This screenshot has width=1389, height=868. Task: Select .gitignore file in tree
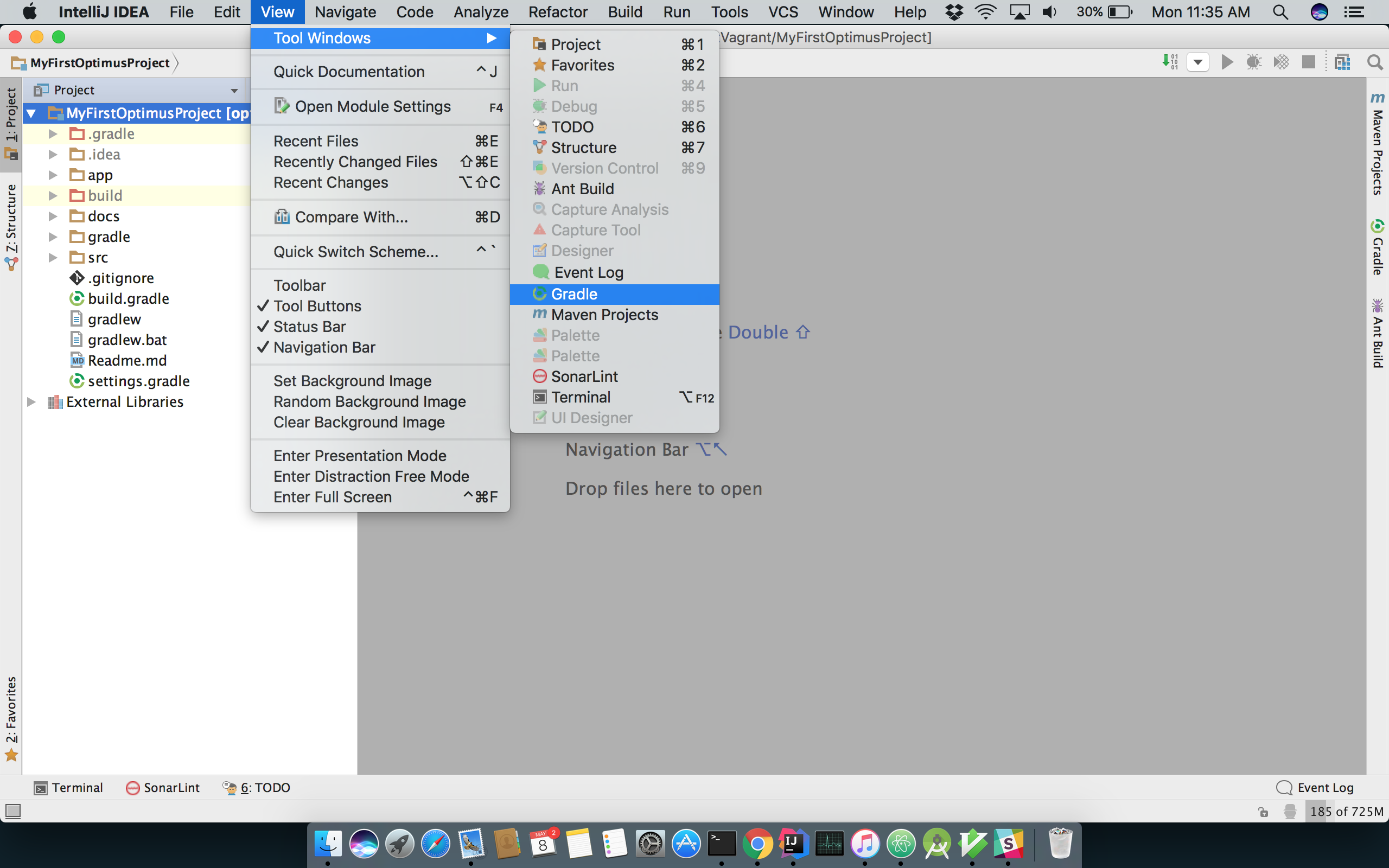[120, 278]
